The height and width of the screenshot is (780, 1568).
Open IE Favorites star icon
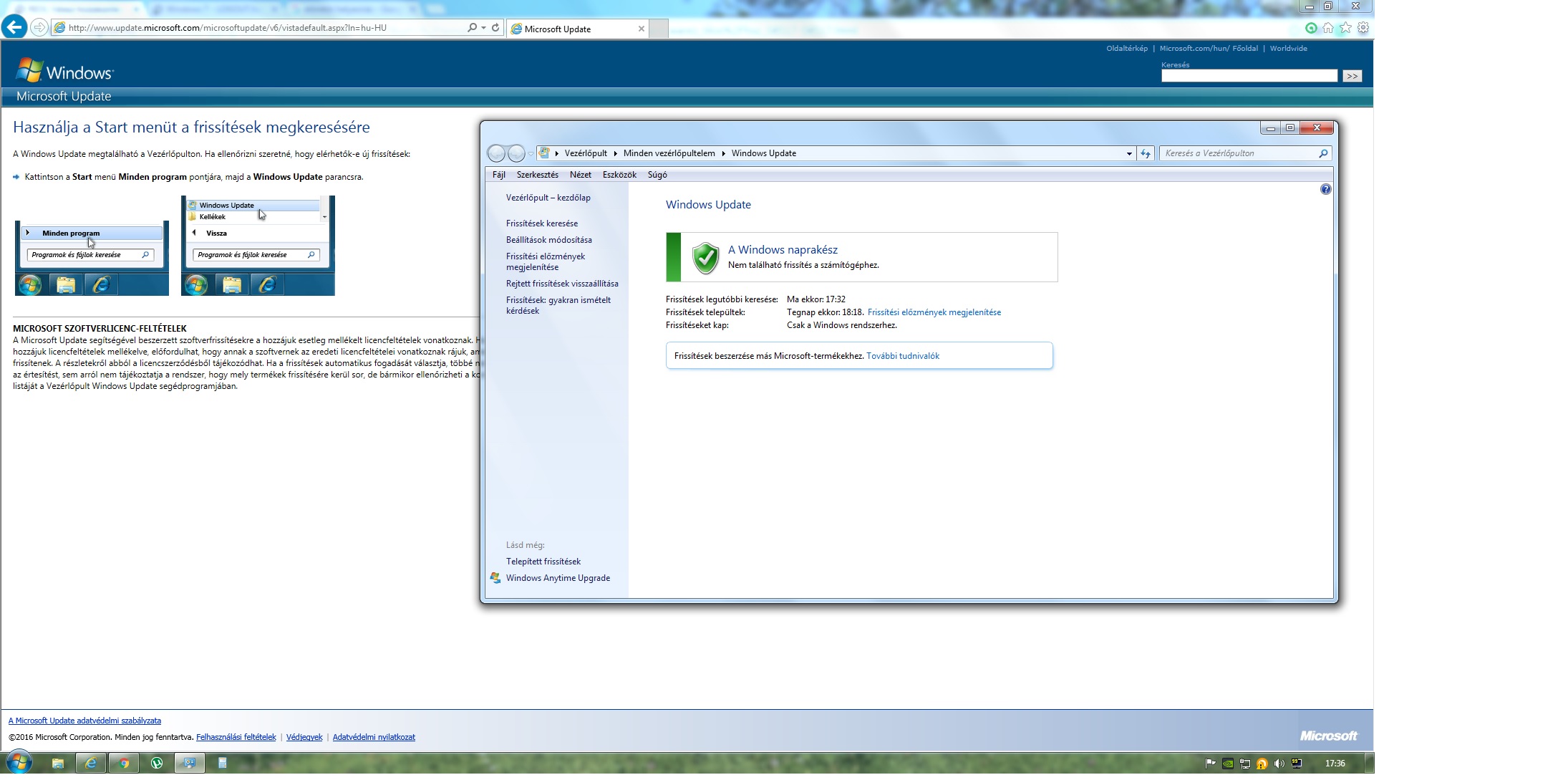click(x=1346, y=28)
